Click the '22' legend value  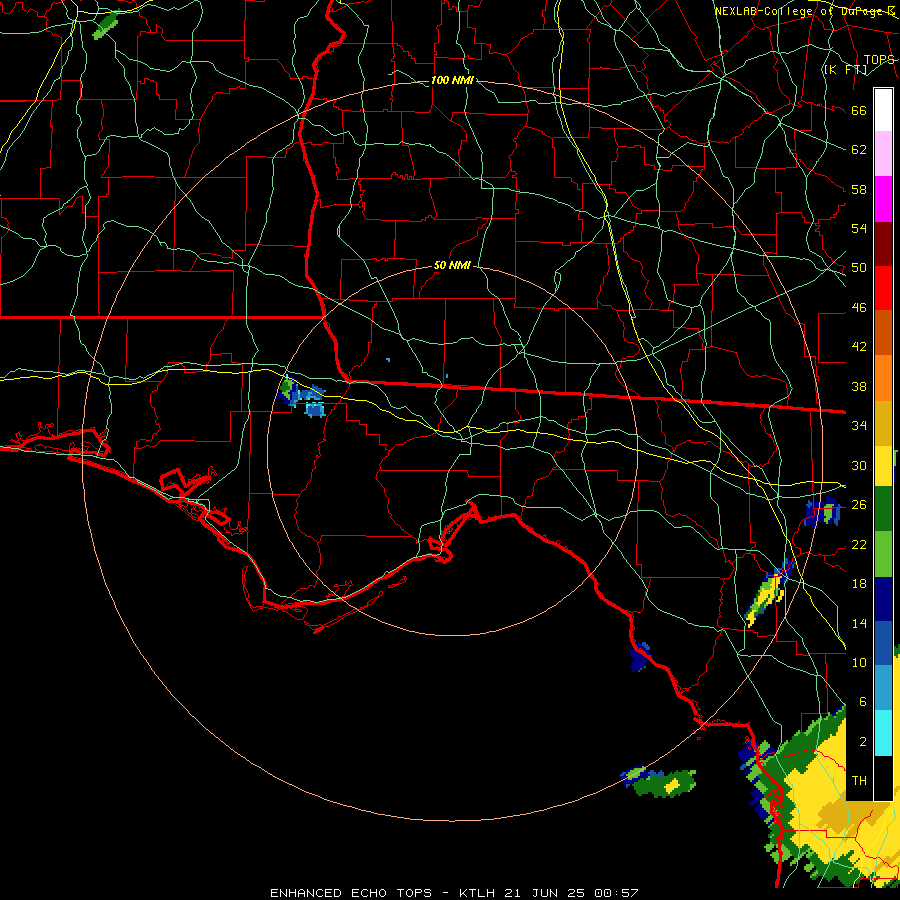pyautogui.click(x=859, y=544)
